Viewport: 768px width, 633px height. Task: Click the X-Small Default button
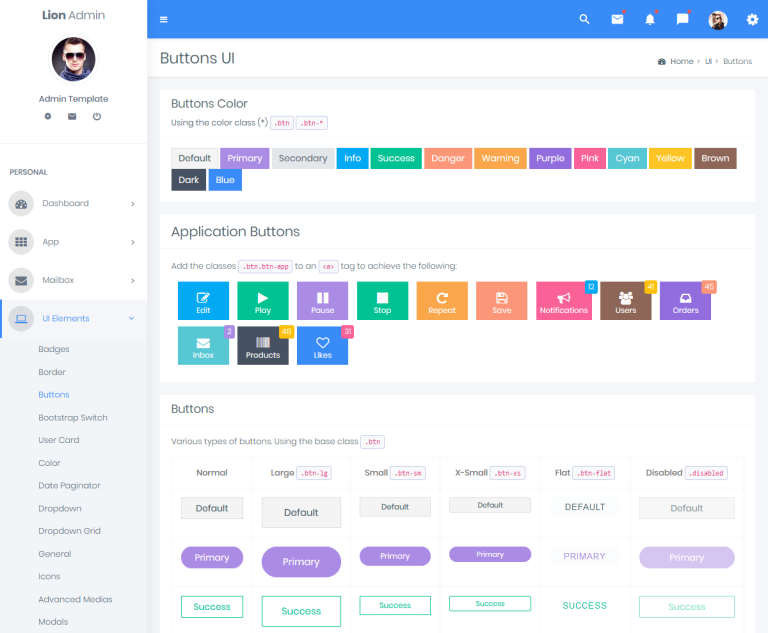point(490,505)
